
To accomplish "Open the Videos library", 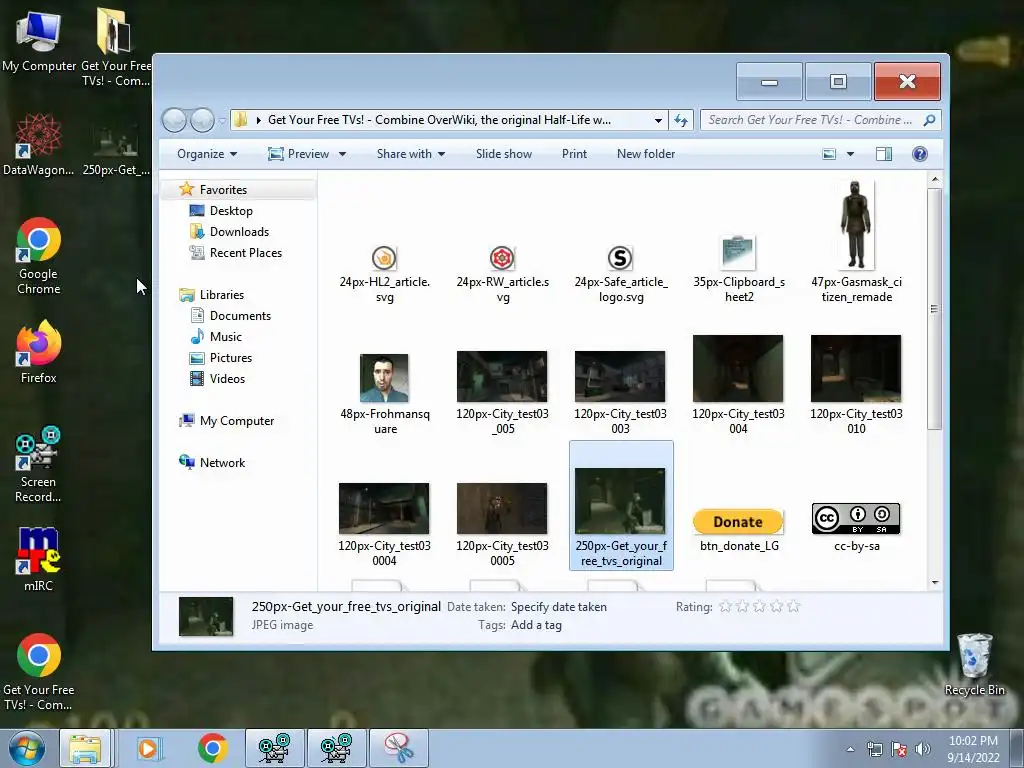I will 227,378.
